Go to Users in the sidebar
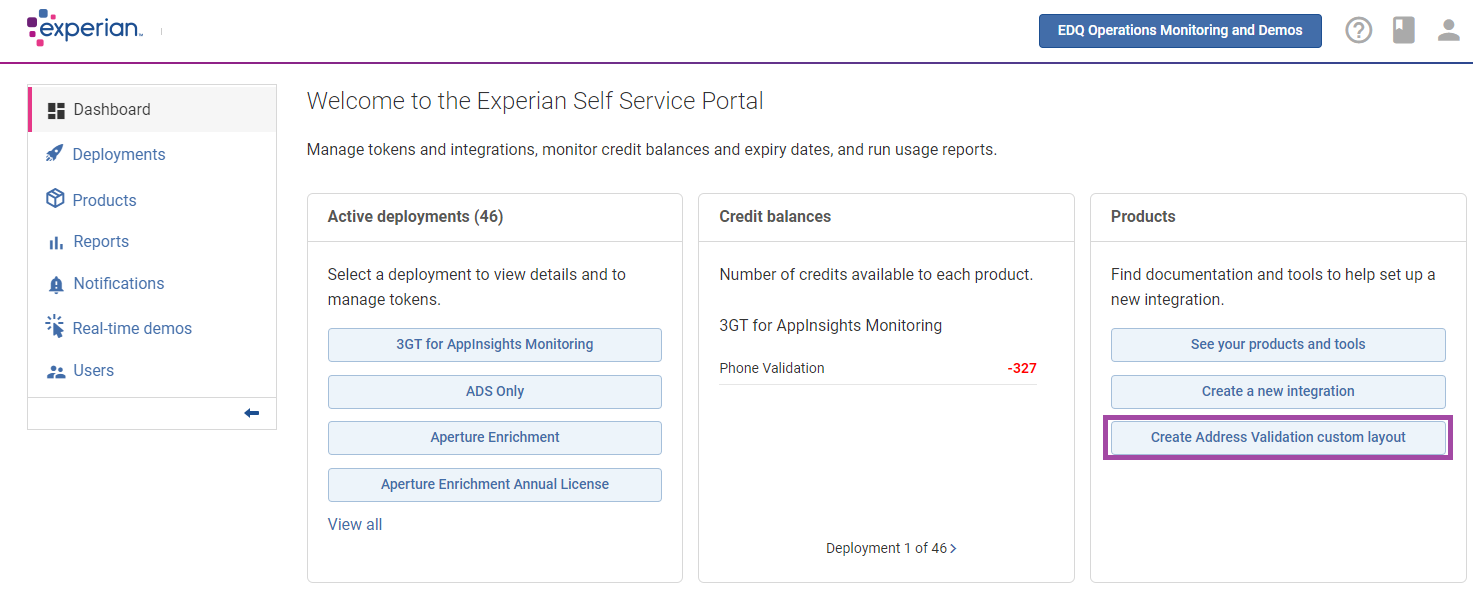Screen dimensions: 1473x597 point(93,370)
